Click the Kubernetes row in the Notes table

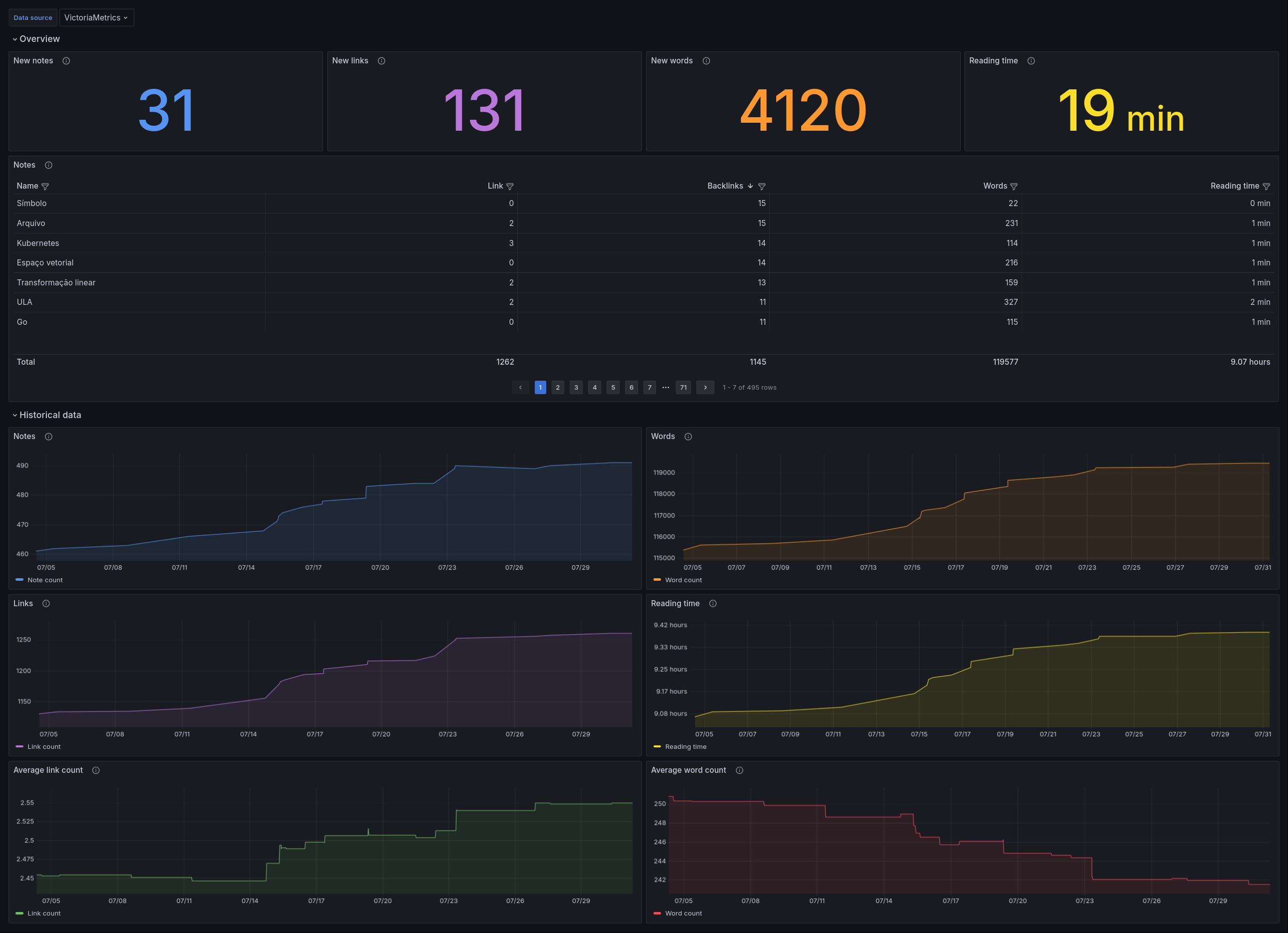click(x=38, y=243)
